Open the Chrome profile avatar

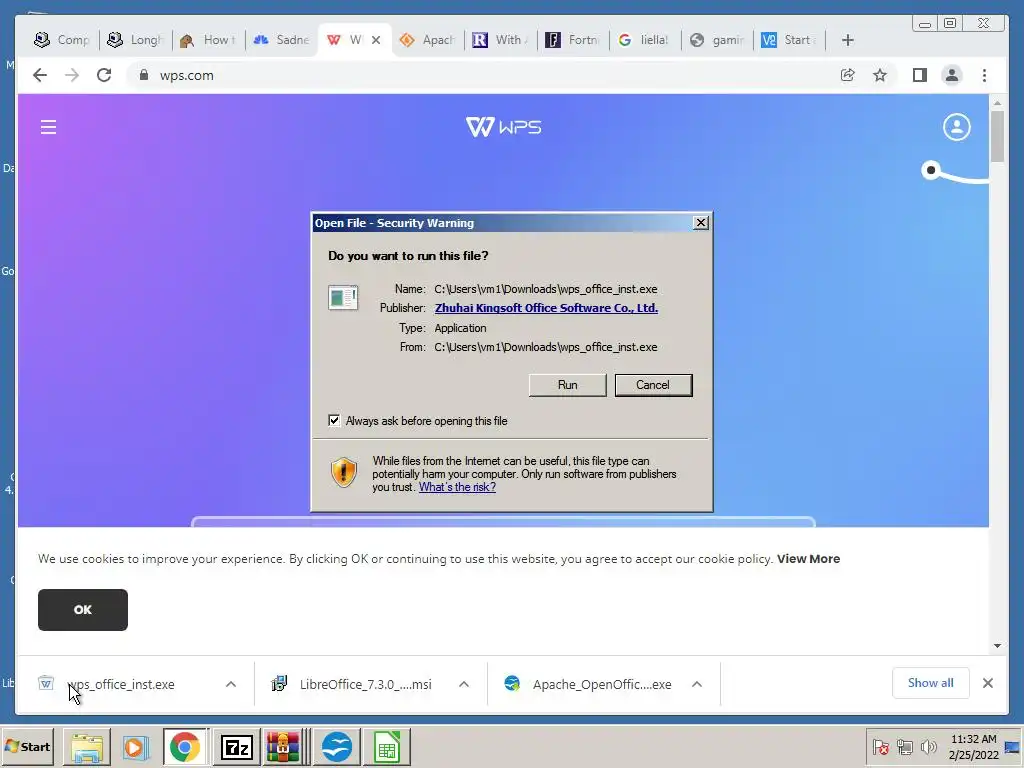pos(952,75)
